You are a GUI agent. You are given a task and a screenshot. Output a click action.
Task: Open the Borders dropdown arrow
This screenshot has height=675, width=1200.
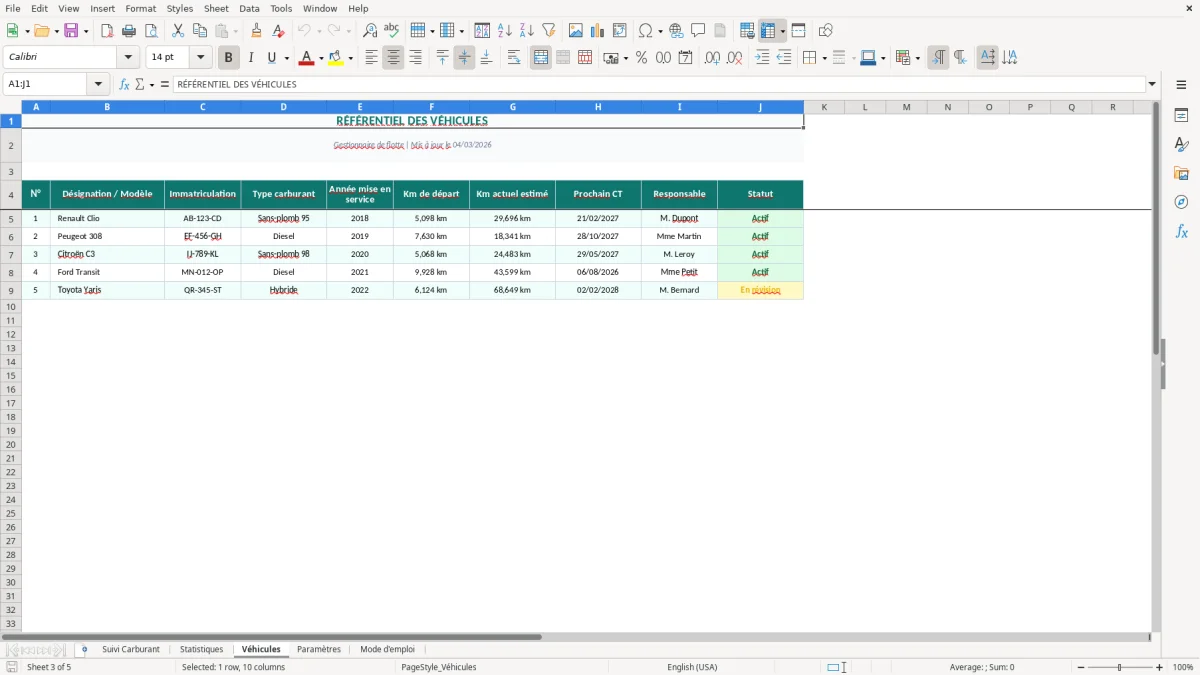point(824,58)
